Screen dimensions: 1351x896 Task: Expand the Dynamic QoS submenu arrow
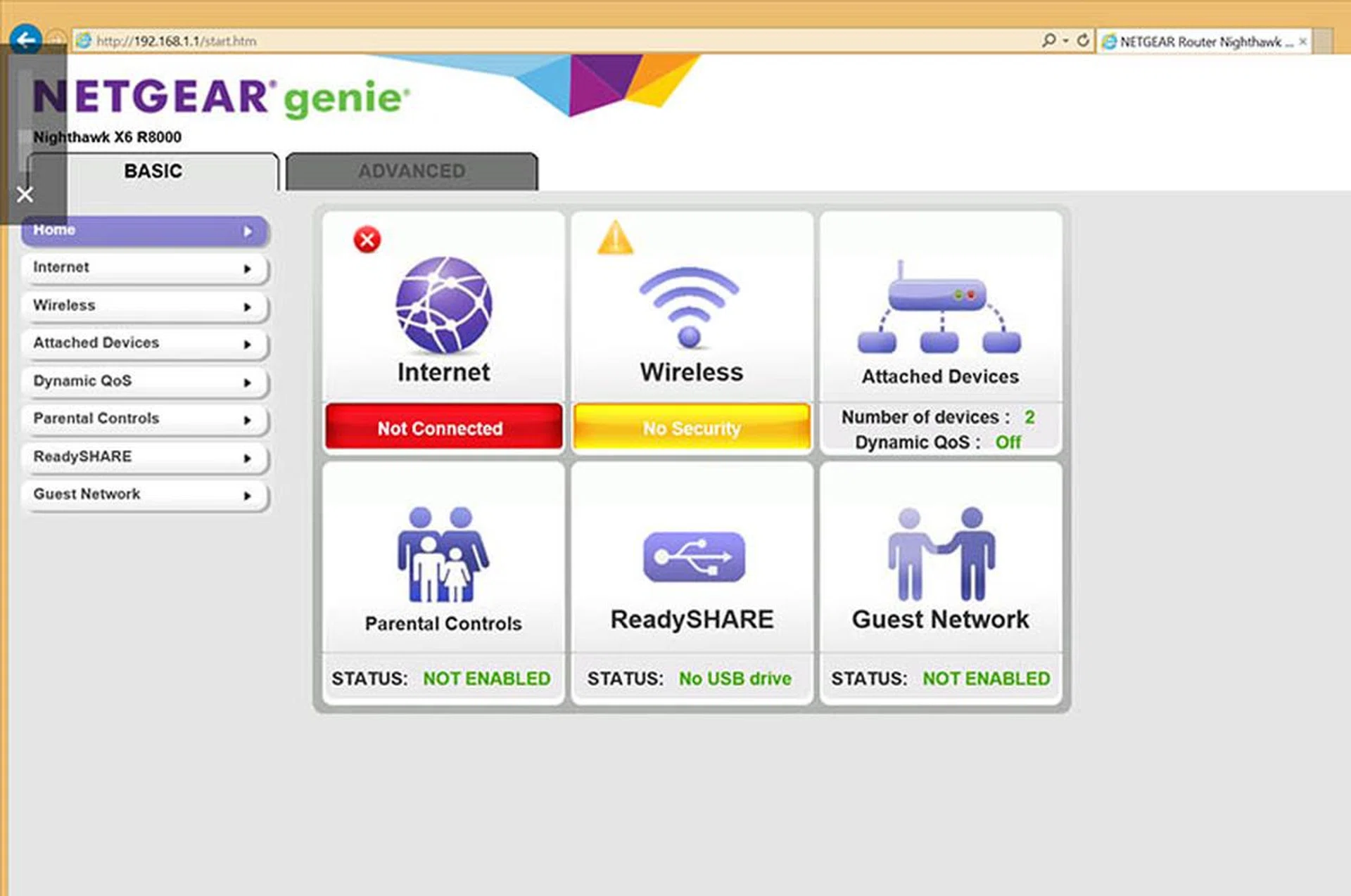click(247, 383)
